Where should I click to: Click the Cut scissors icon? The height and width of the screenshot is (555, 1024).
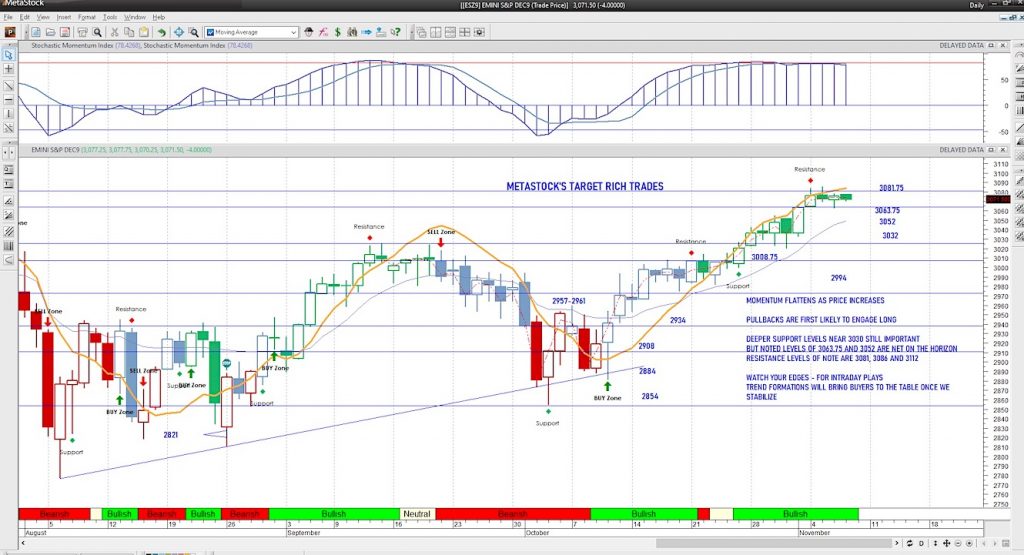[x=114, y=32]
